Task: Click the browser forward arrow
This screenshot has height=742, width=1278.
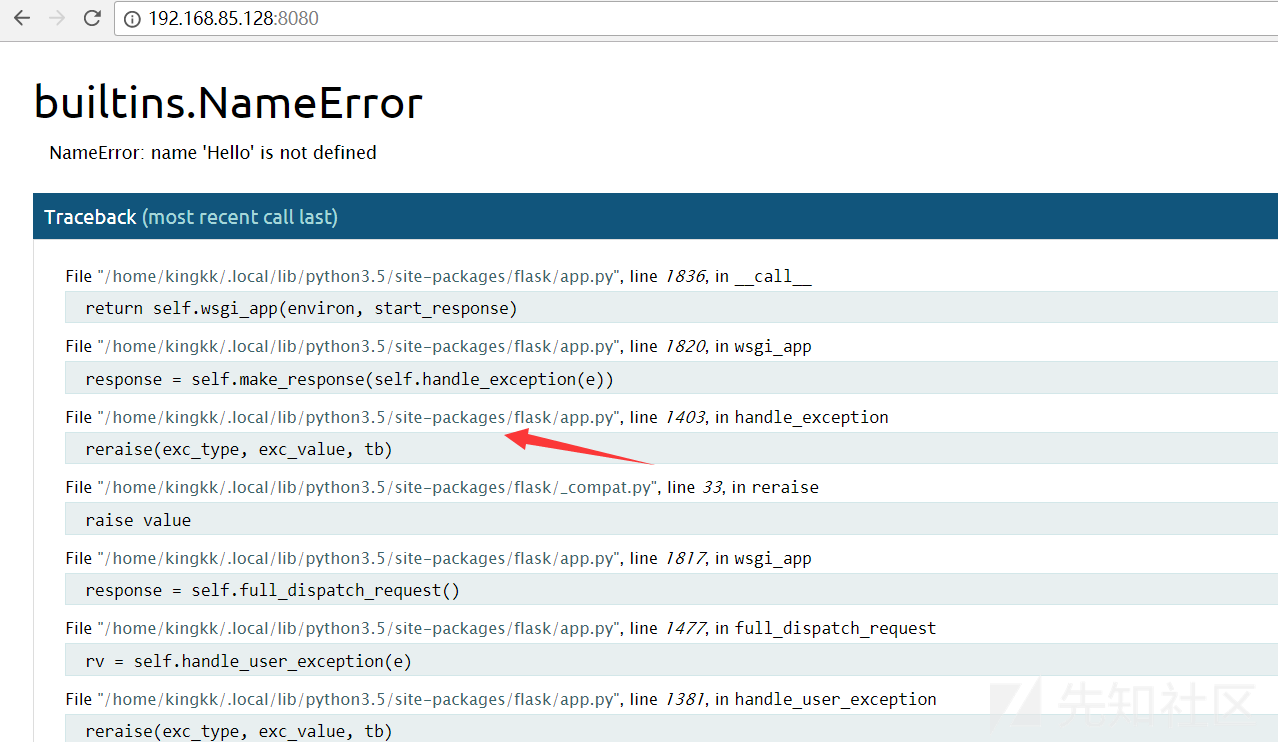Action: click(x=57, y=18)
